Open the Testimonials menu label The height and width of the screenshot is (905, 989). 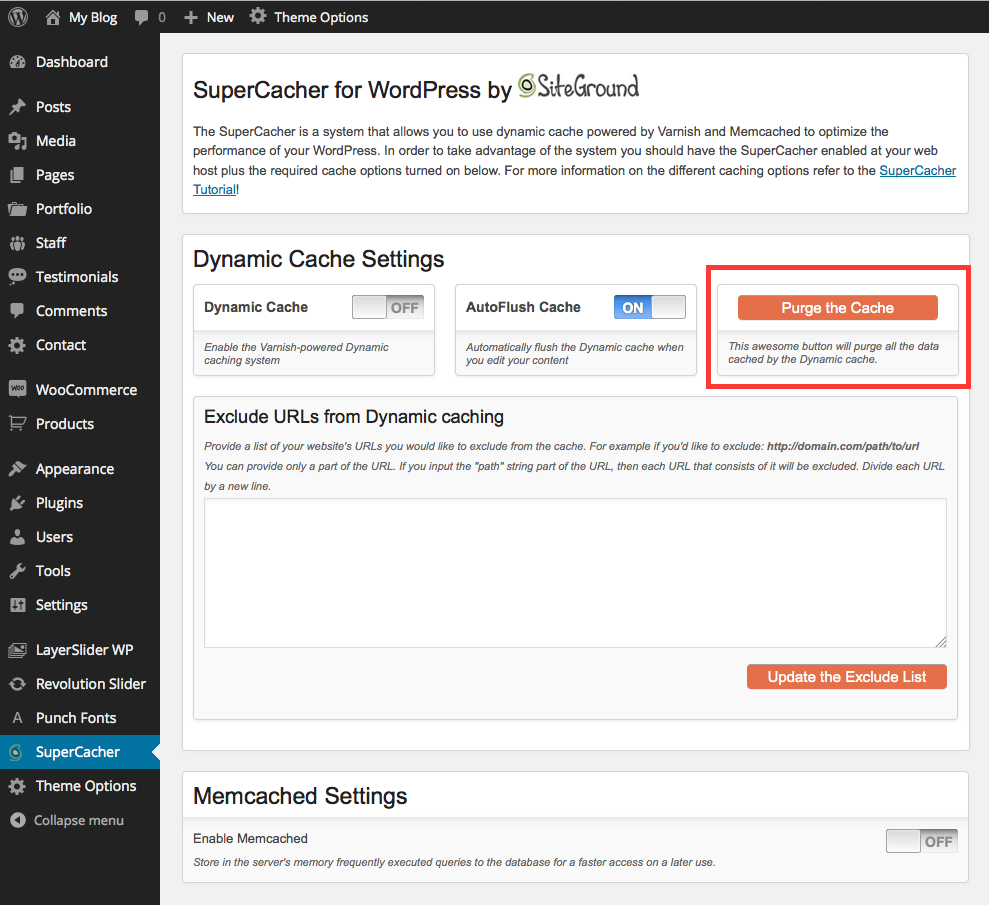[77, 277]
